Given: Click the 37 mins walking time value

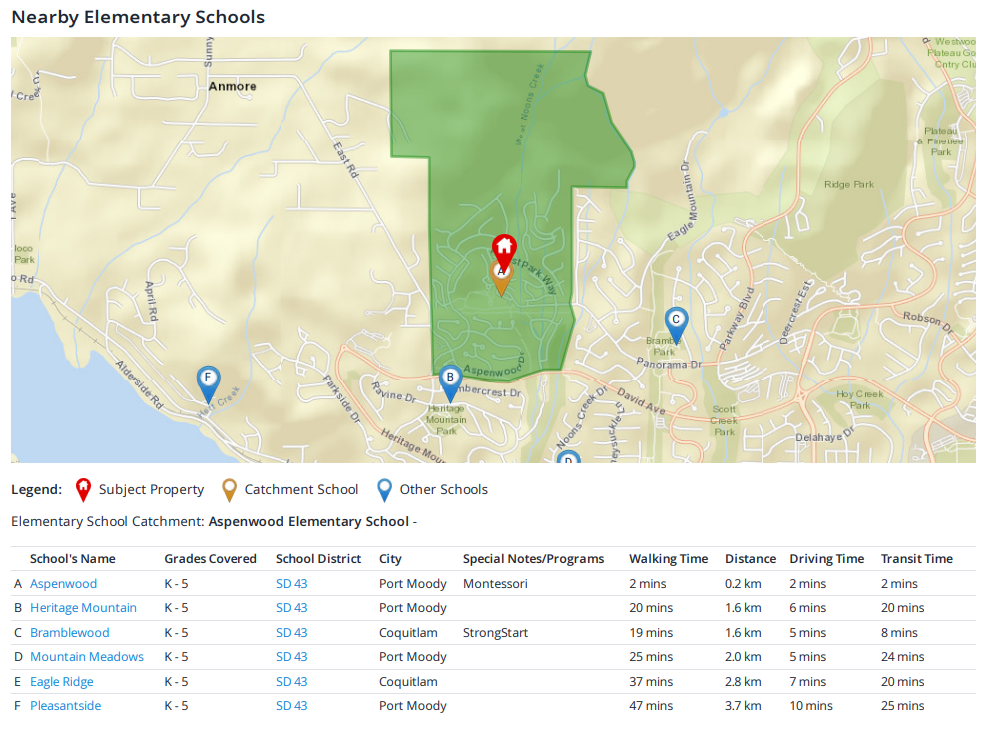Looking at the screenshot, I should 651,681.
